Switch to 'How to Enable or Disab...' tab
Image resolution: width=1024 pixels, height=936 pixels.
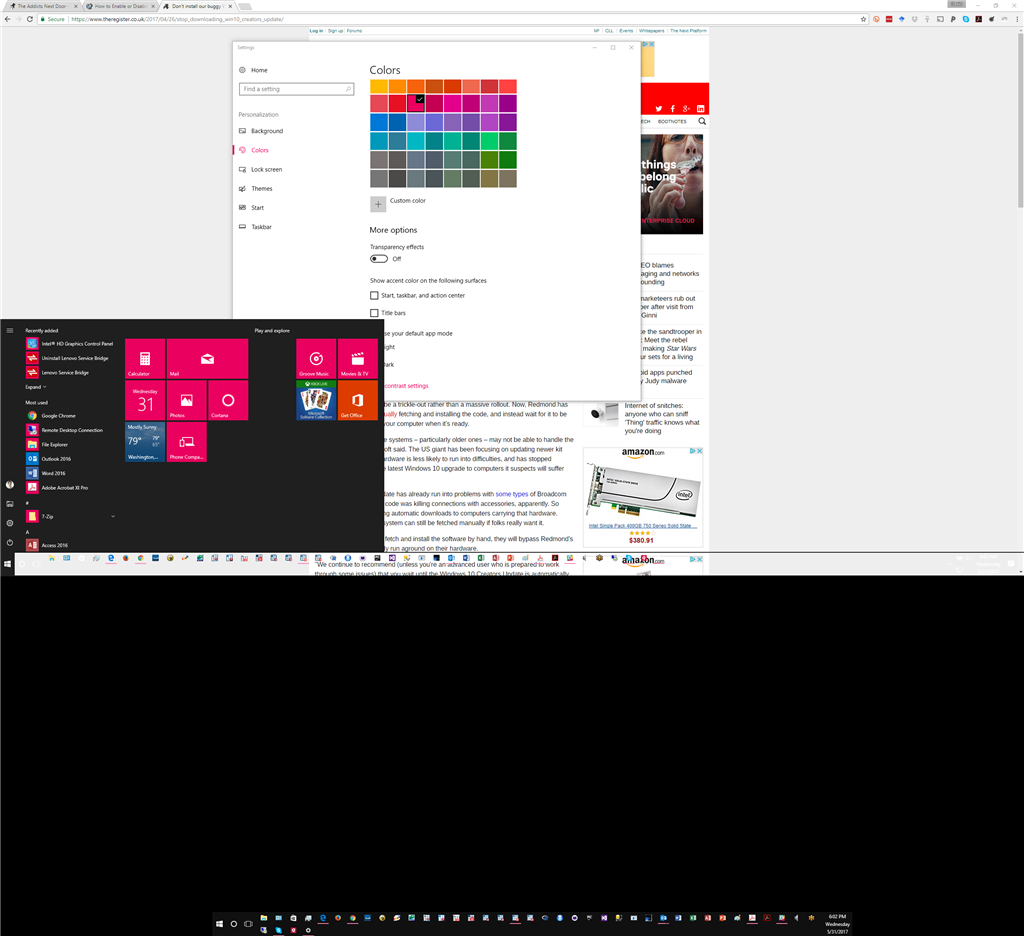click(120, 6)
